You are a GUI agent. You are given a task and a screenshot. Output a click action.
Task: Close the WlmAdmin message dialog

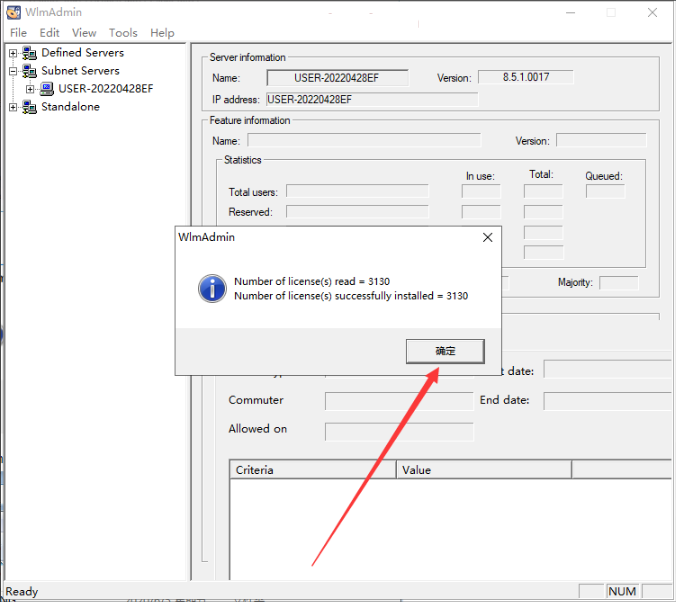(x=488, y=237)
